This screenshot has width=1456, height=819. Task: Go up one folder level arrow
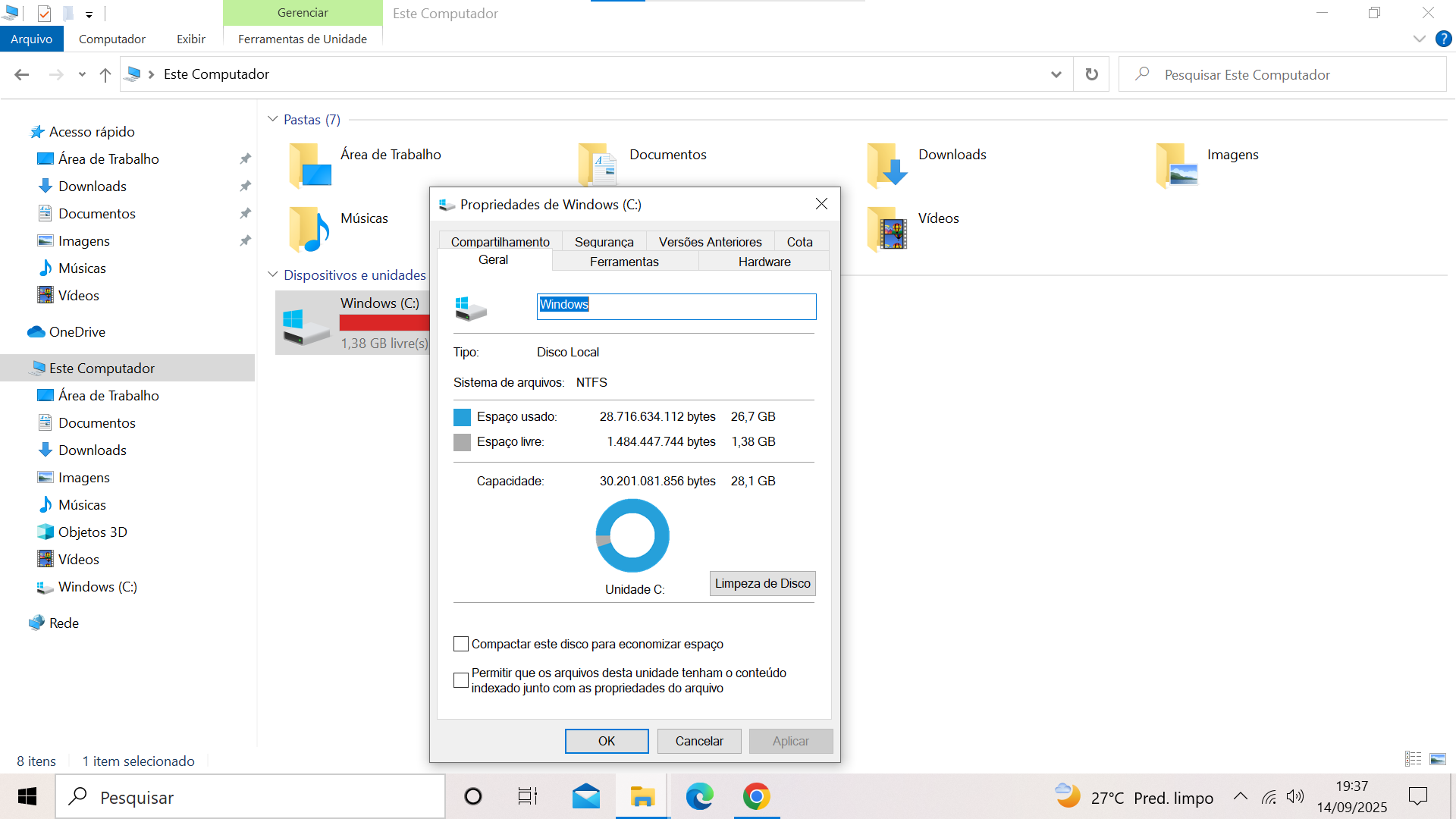tap(105, 74)
